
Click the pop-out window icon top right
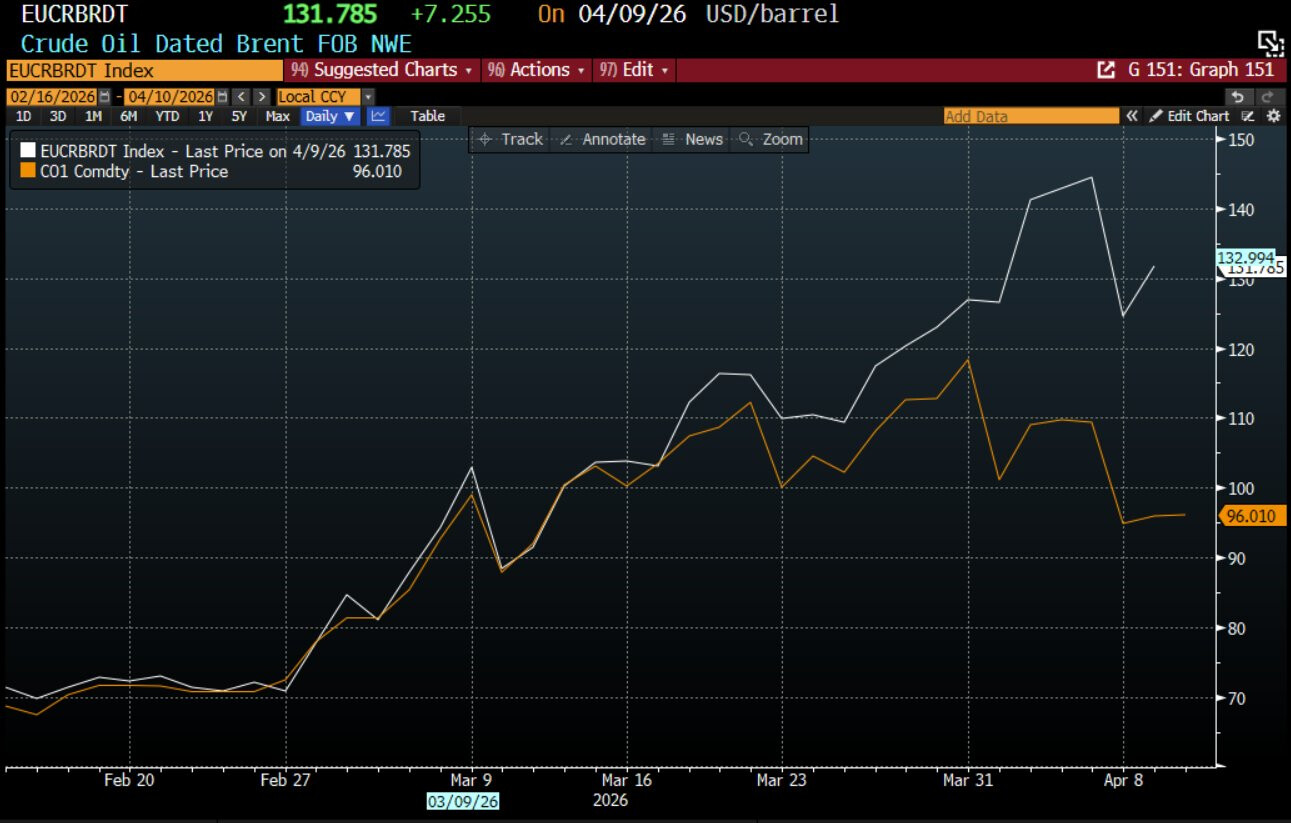[x=1269, y=42]
